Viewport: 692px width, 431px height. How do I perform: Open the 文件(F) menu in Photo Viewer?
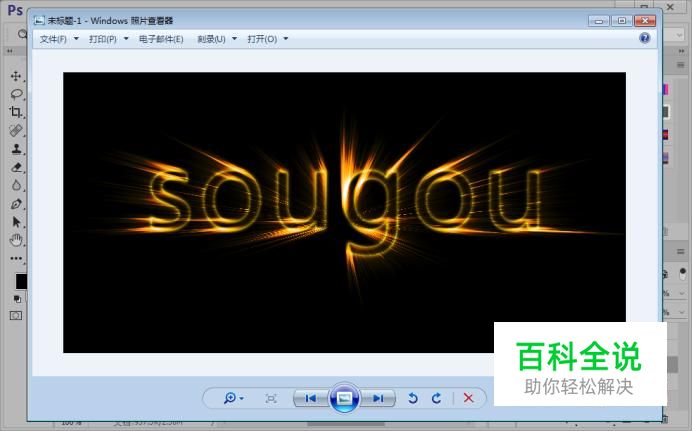tap(53, 39)
